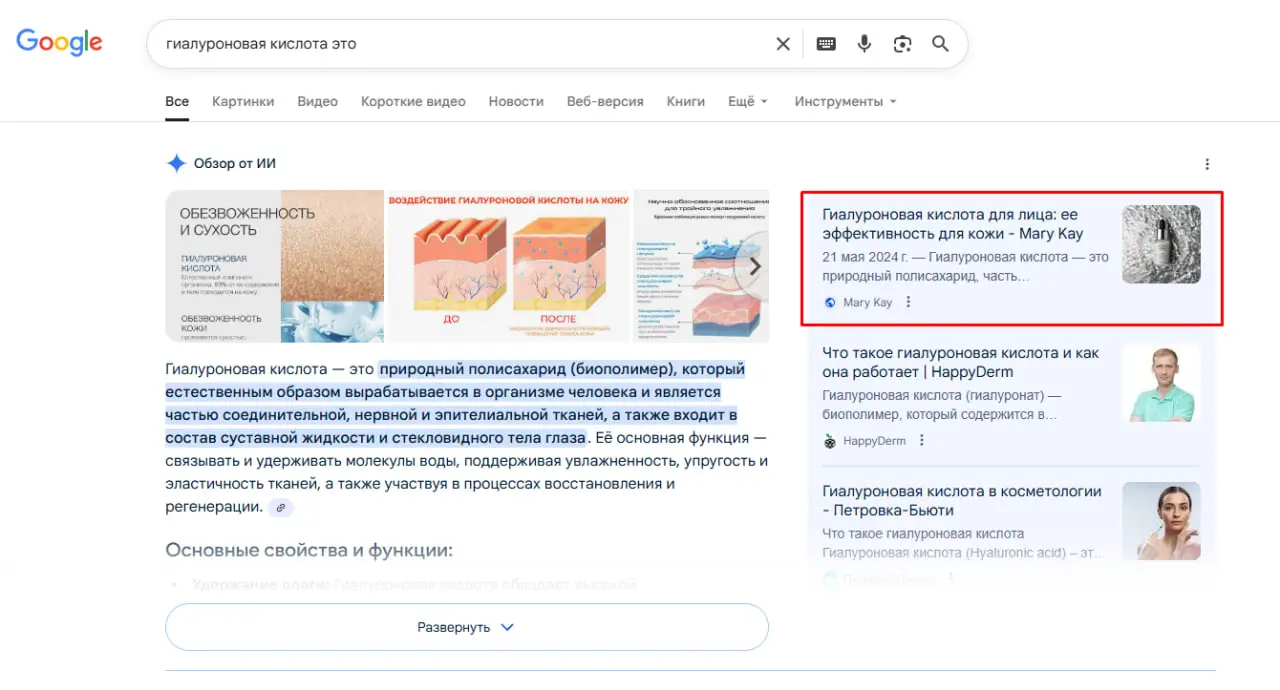Advance the image carousel with the right arrow
This screenshot has width=1280, height=690.
(754, 265)
